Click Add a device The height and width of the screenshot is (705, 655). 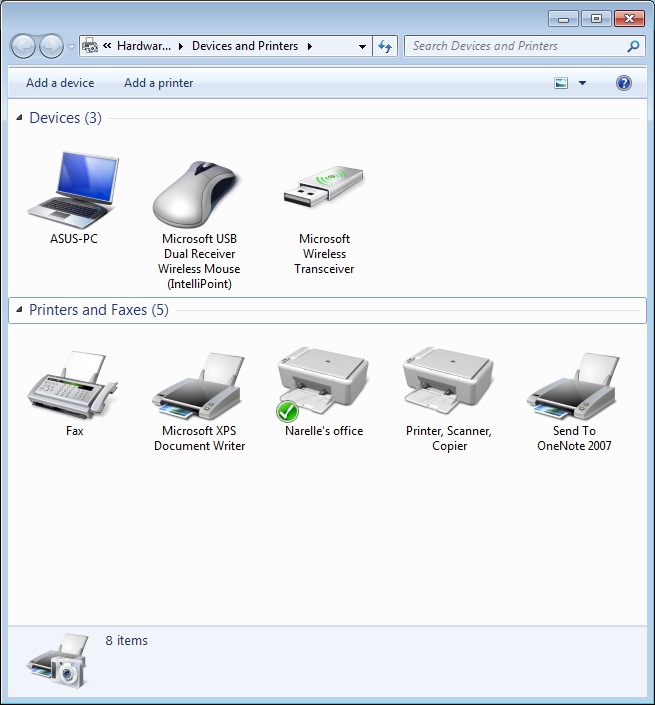(x=60, y=83)
